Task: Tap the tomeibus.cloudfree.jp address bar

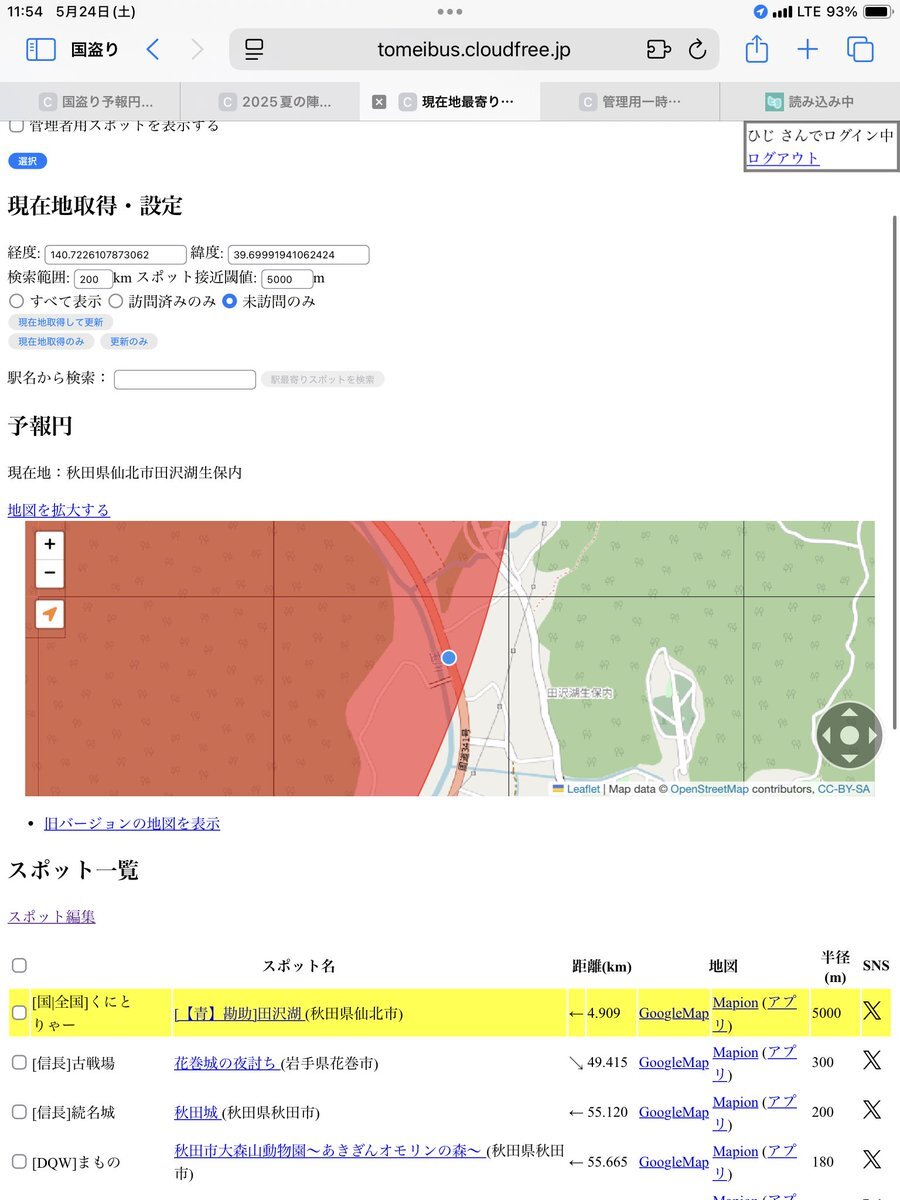Action: pos(474,49)
